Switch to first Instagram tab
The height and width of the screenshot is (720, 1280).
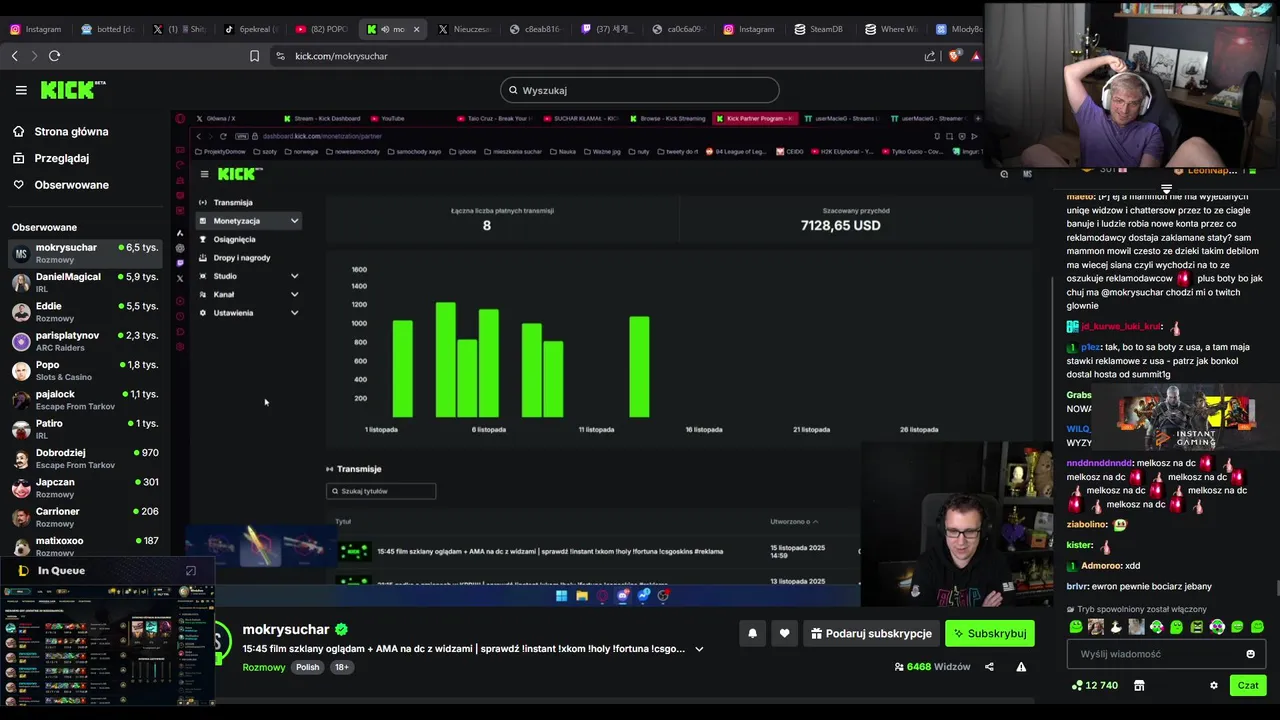click(x=36, y=29)
